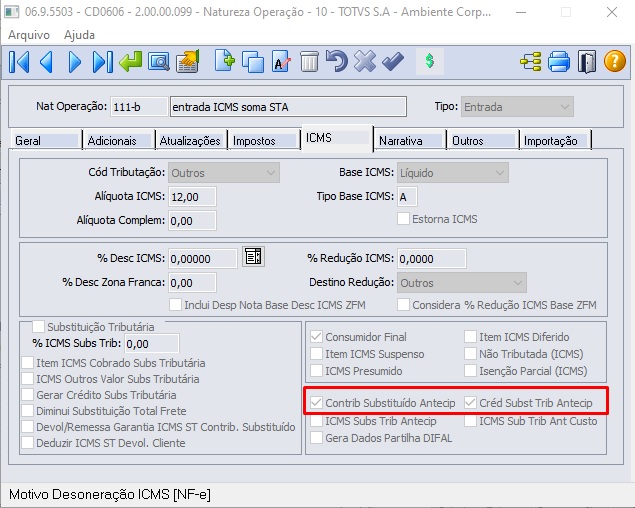Open the Arquivo menu

click(29, 35)
